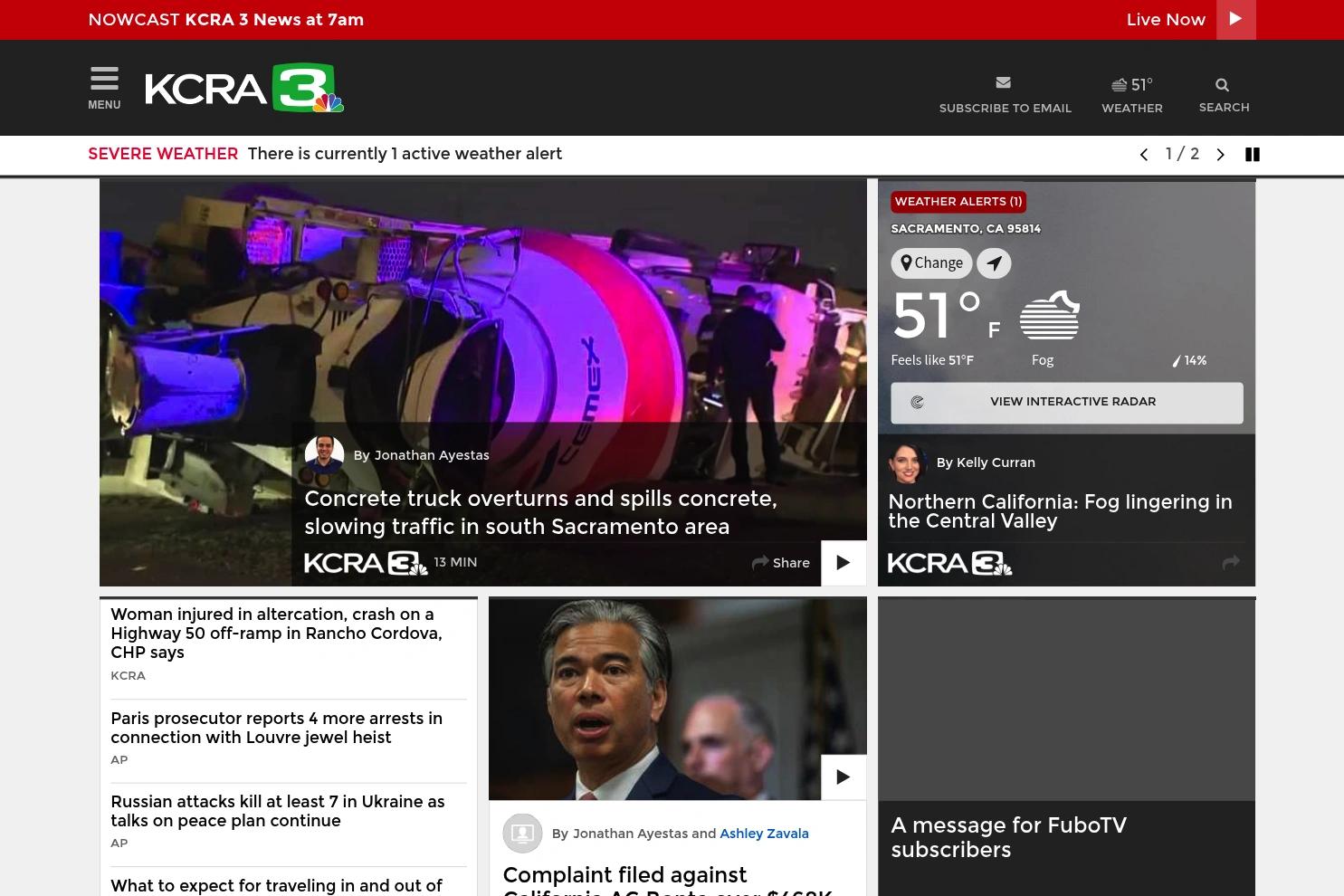Use current location arrow icon
This screenshot has width=1344, height=896.
coord(994,263)
